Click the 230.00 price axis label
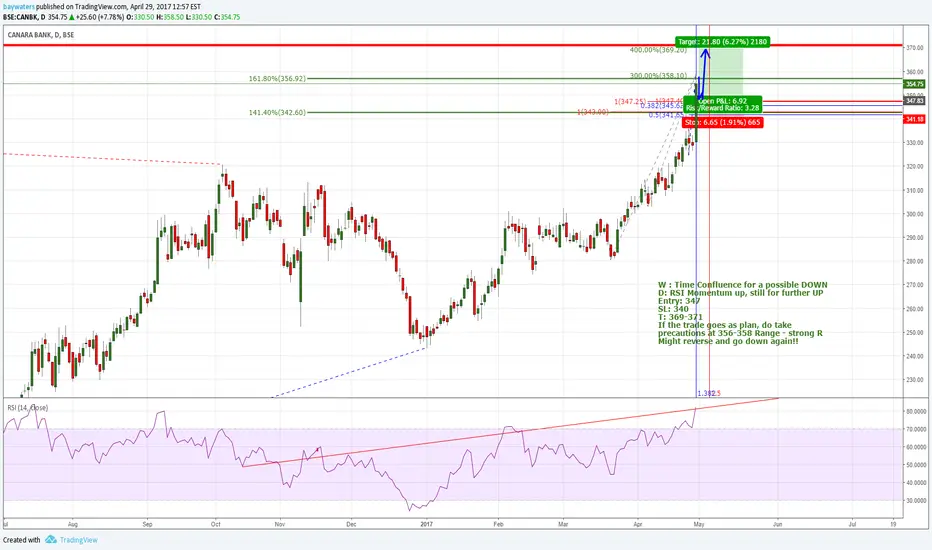Image resolution: width=932 pixels, height=550 pixels. pos(915,380)
